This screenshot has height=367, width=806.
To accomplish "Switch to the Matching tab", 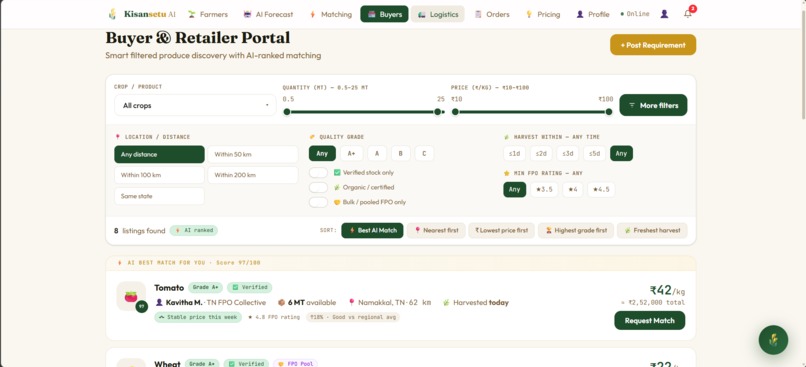I will tap(330, 14).
